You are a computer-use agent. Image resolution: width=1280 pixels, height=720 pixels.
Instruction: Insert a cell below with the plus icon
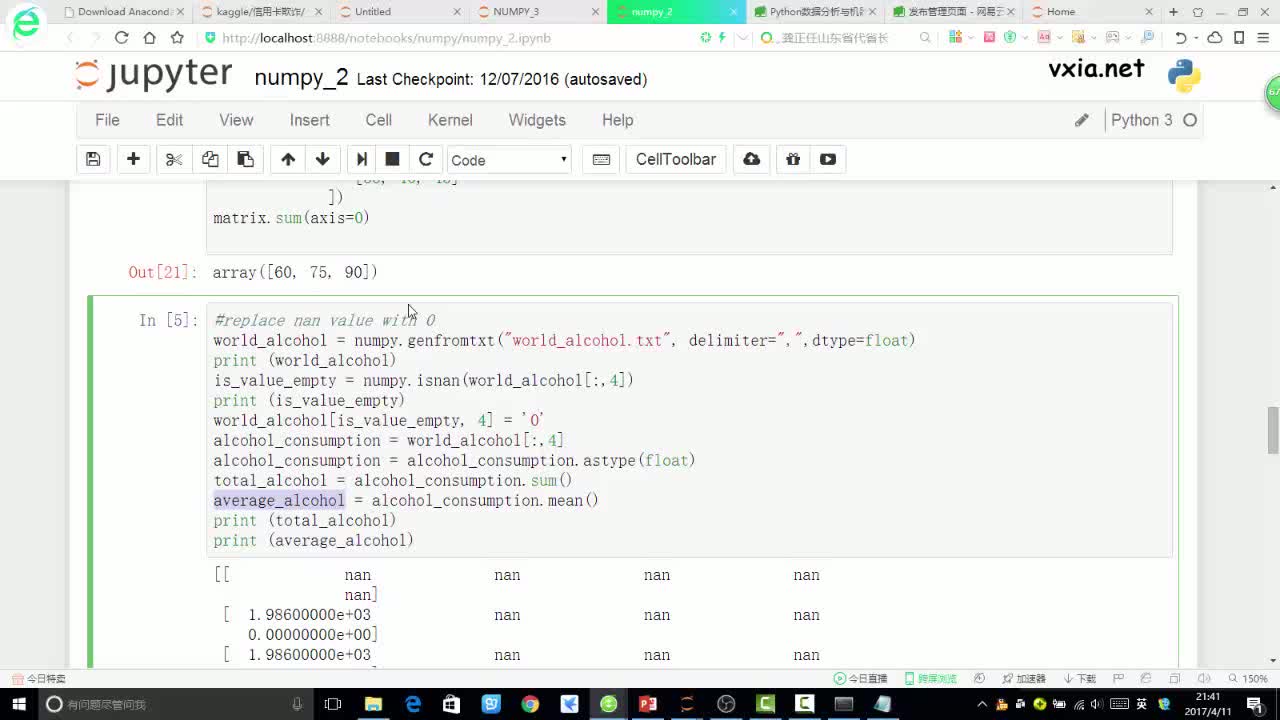click(x=133, y=159)
